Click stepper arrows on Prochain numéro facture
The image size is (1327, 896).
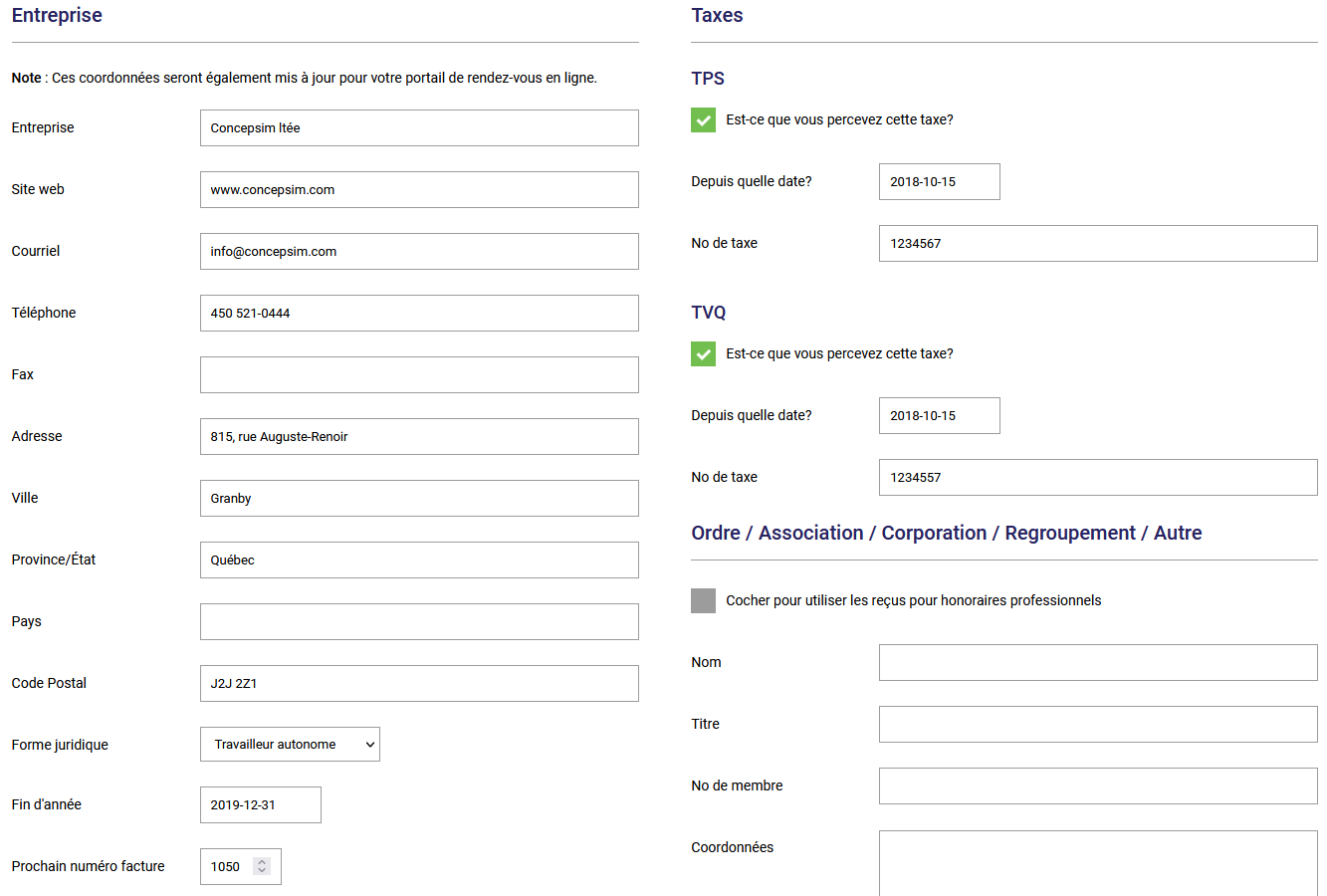262,866
